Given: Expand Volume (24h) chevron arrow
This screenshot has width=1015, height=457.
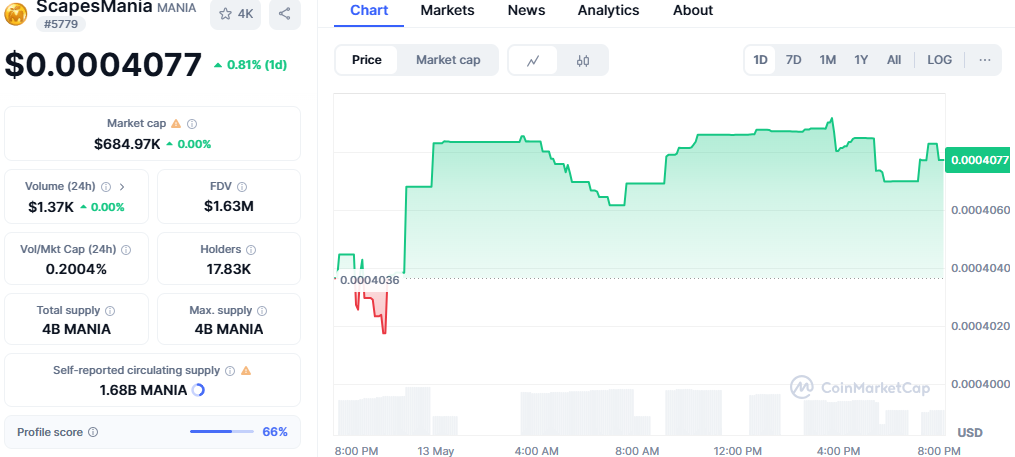Looking at the screenshot, I should tap(122, 187).
